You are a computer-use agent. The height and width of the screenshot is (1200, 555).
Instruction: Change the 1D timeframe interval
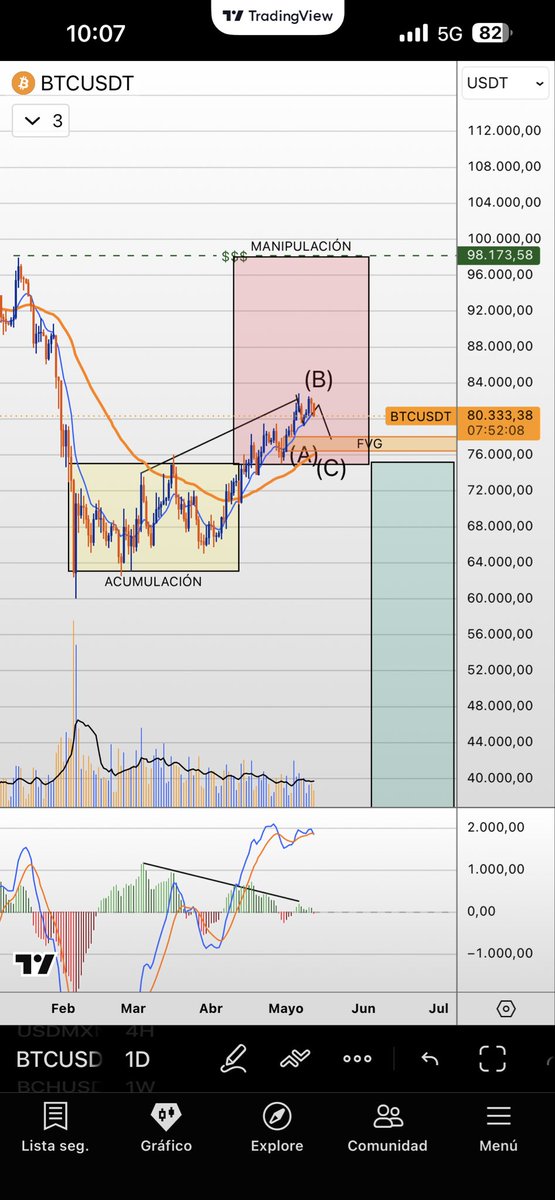tap(137, 1060)
